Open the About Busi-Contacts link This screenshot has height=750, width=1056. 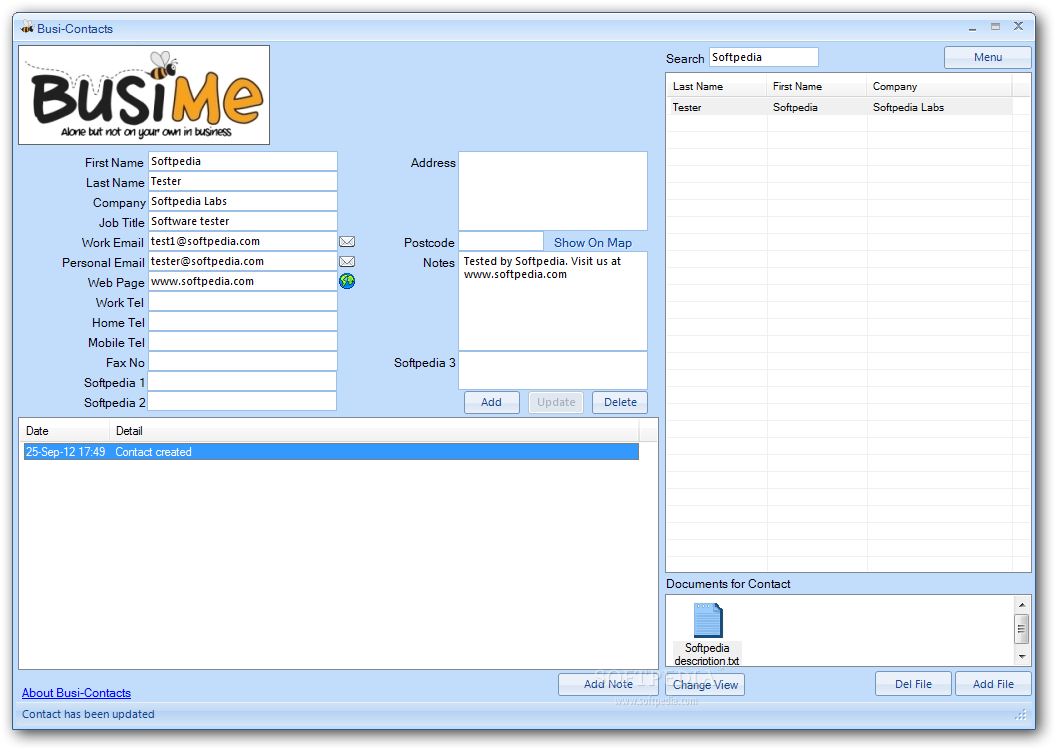[x=76, y=693]
